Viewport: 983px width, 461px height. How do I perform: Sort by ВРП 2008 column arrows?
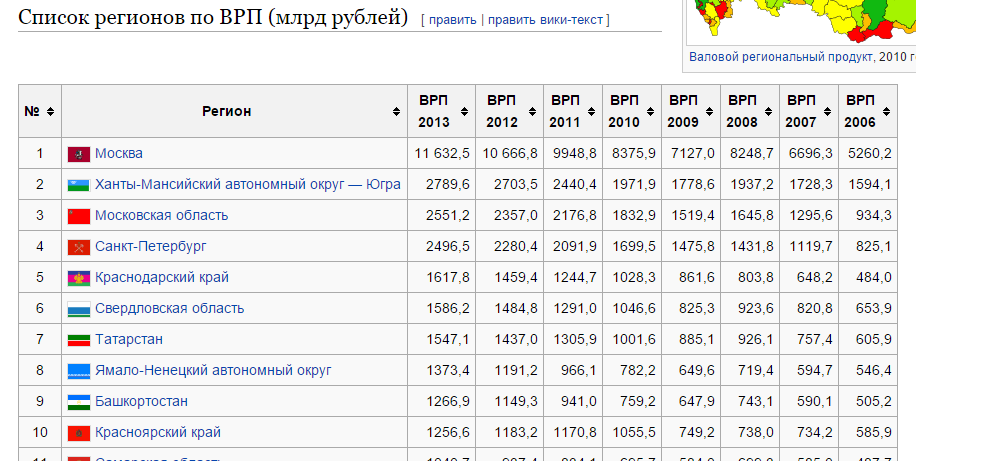(x=768, y=112)
